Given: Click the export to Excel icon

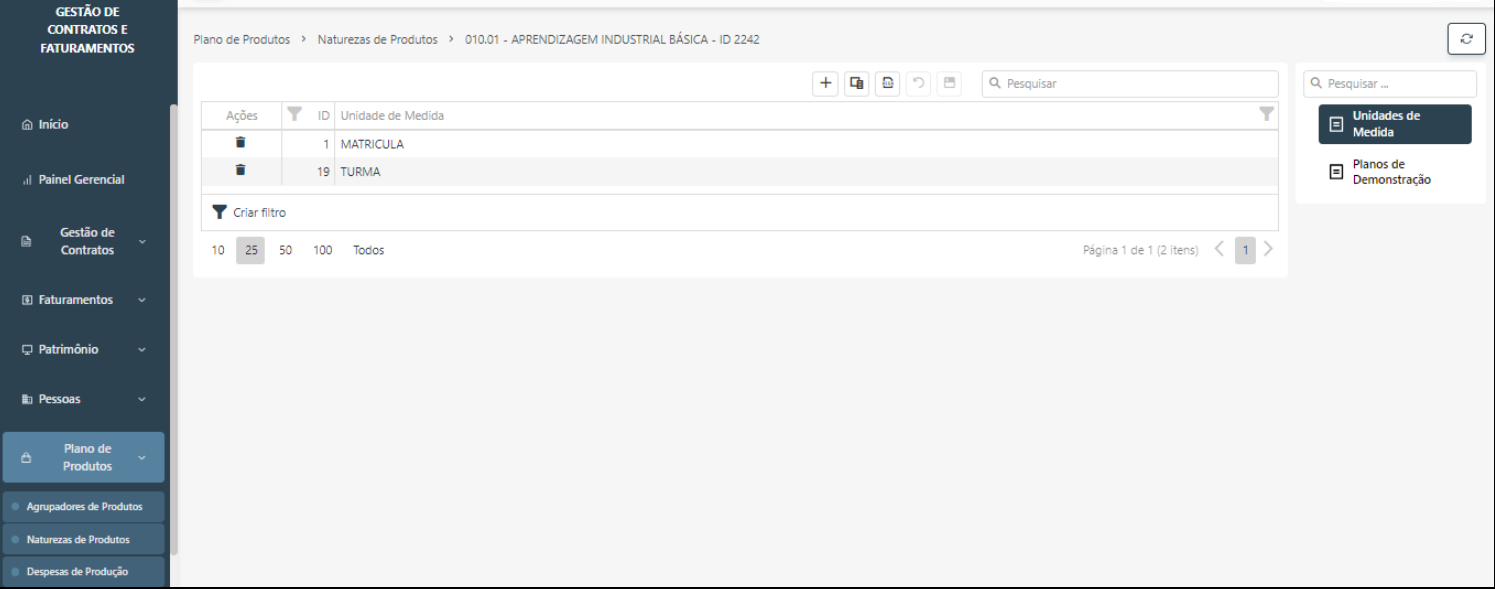Looking at the screenshot, I should tap(887, 84).
